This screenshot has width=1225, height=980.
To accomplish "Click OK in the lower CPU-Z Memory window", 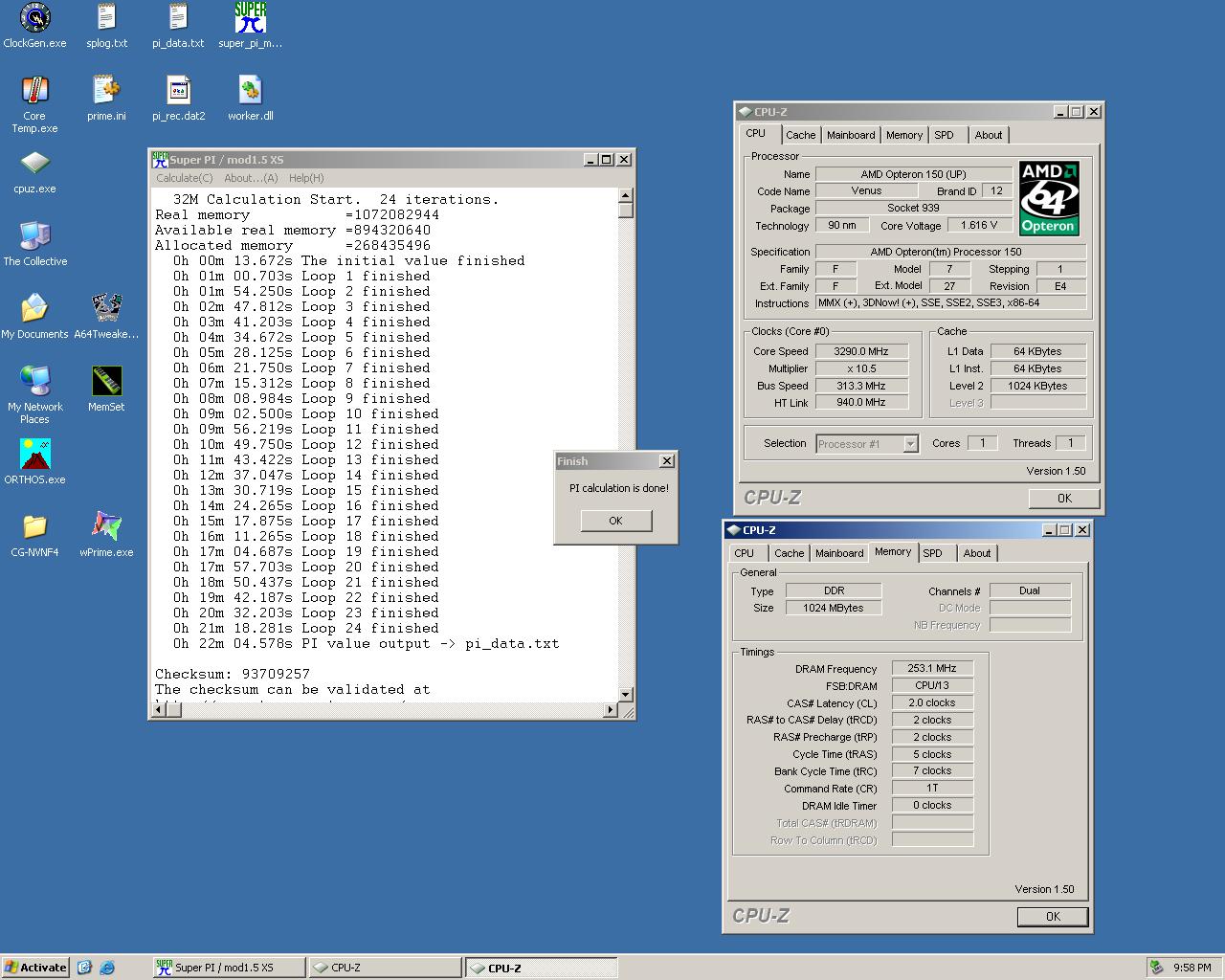I will pyautogui.click(x=1053, y=917).
